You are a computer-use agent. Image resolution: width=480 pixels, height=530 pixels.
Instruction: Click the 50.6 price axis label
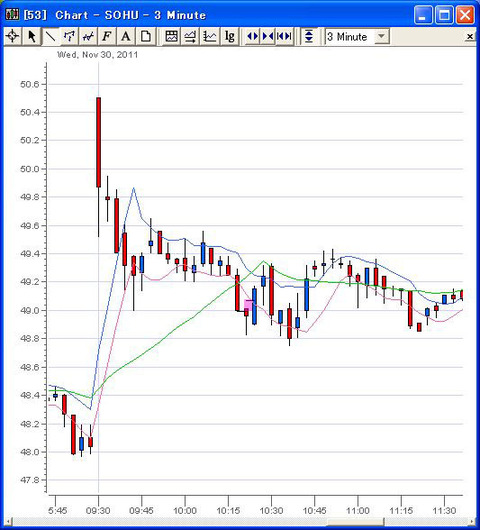[29, 84]
